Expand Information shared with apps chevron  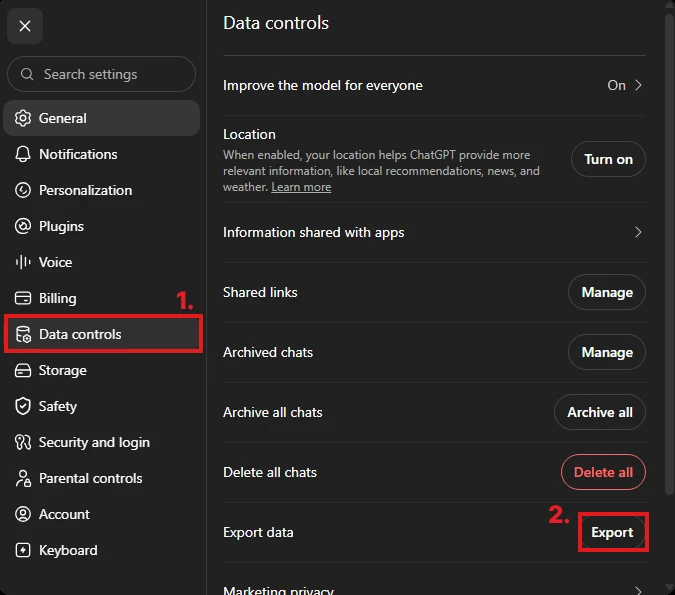638,232
